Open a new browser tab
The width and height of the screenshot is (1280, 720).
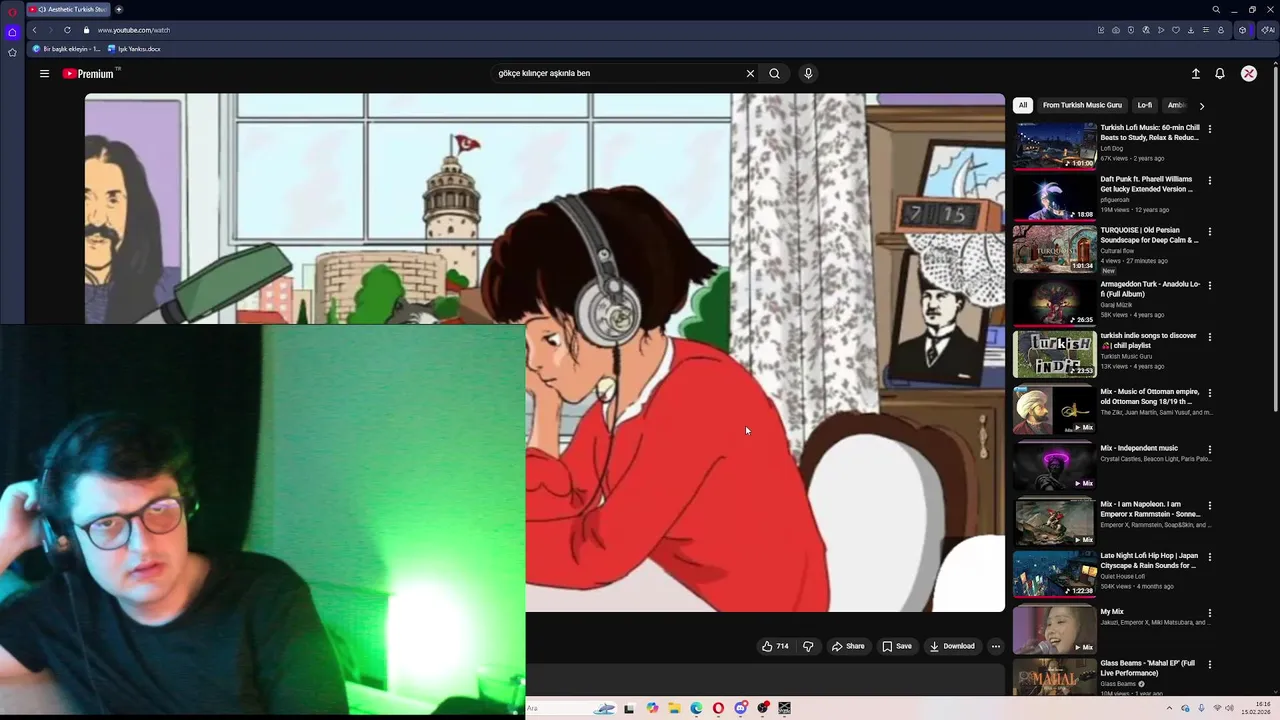point(119,9)
